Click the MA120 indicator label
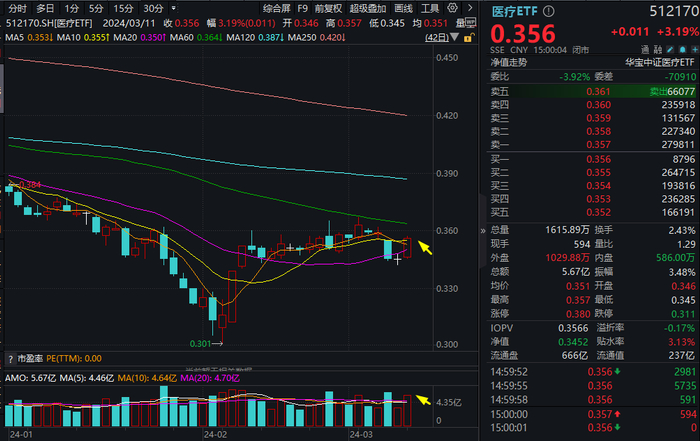This screenshot has width=700, height=441. click(x=241, y=38)
